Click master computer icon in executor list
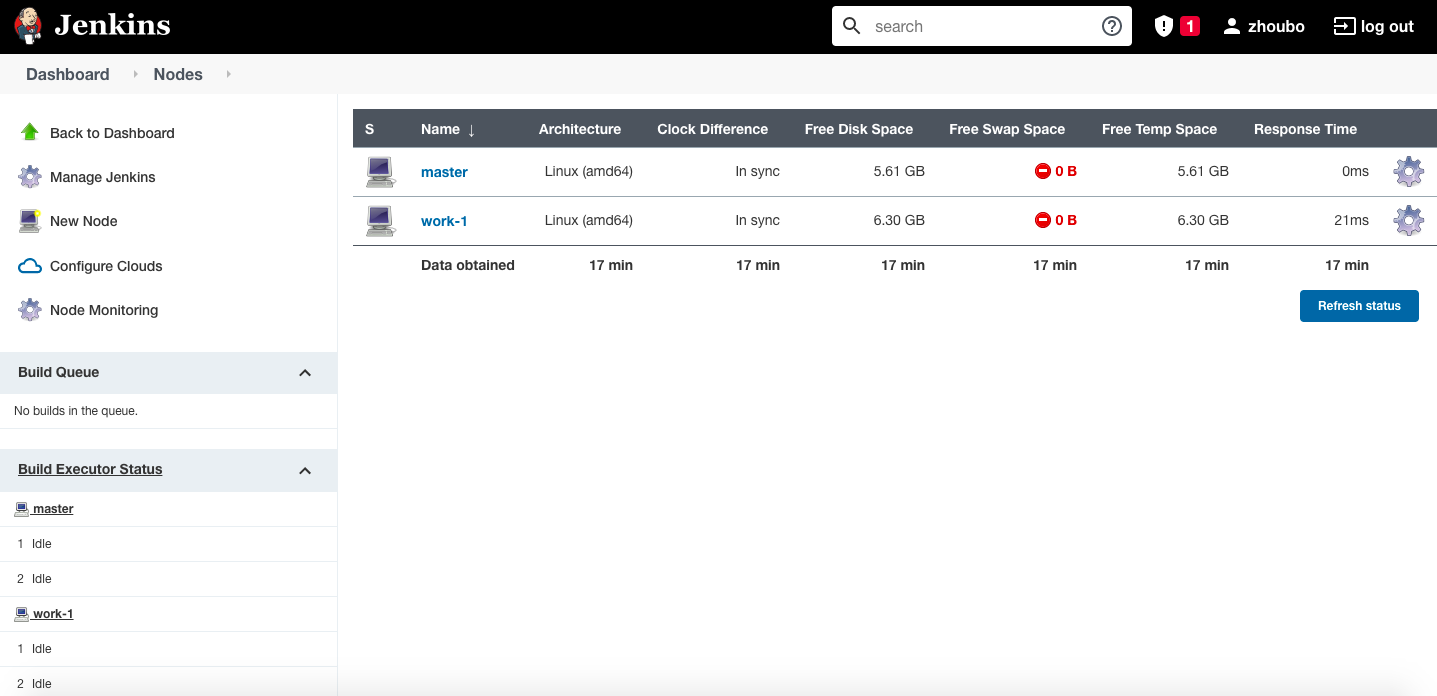 22,509
